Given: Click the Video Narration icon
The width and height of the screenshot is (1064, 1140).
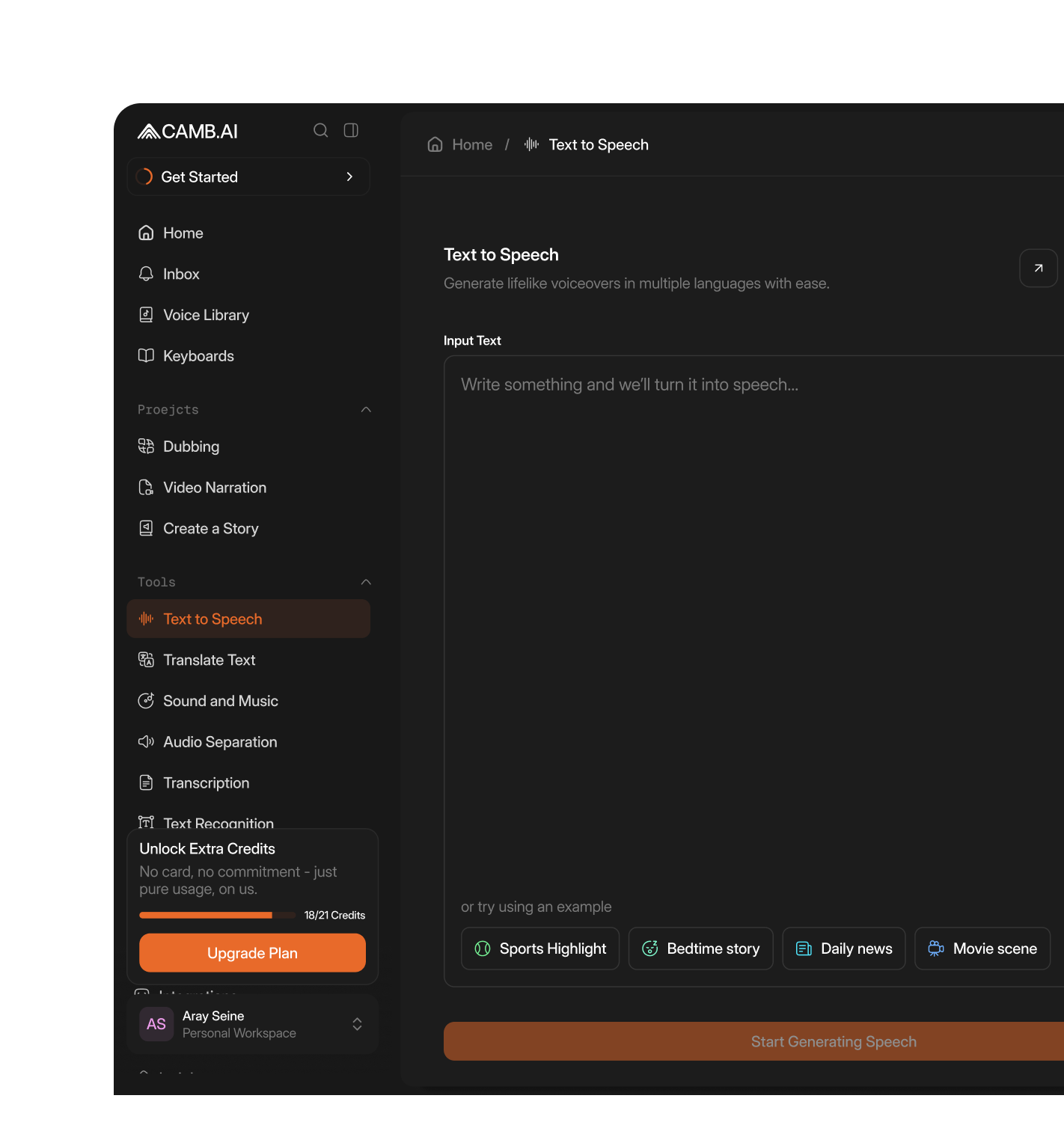Looking at the screenshot, I should click(146, 488).
